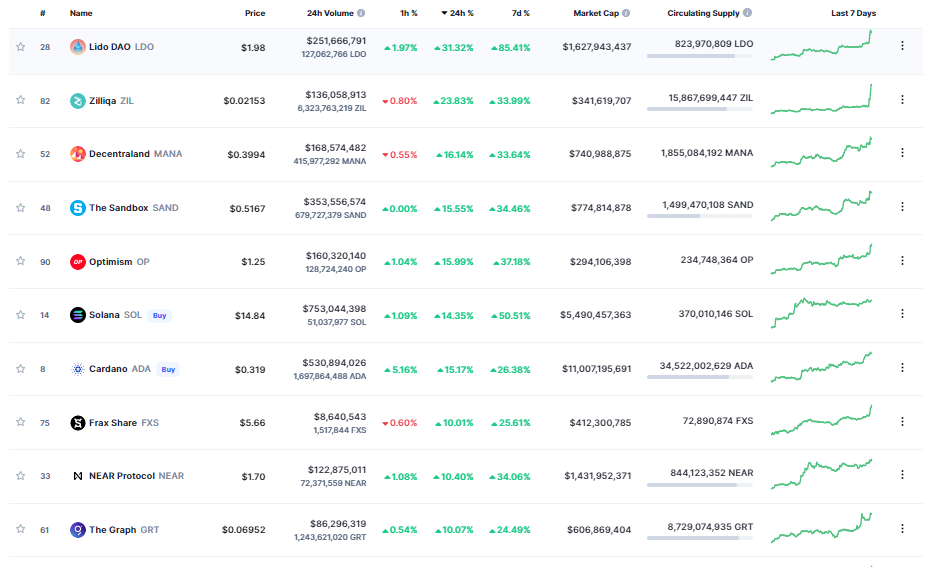Sort table by 7d % column header

pyautogui.click(x=519, y=14)
